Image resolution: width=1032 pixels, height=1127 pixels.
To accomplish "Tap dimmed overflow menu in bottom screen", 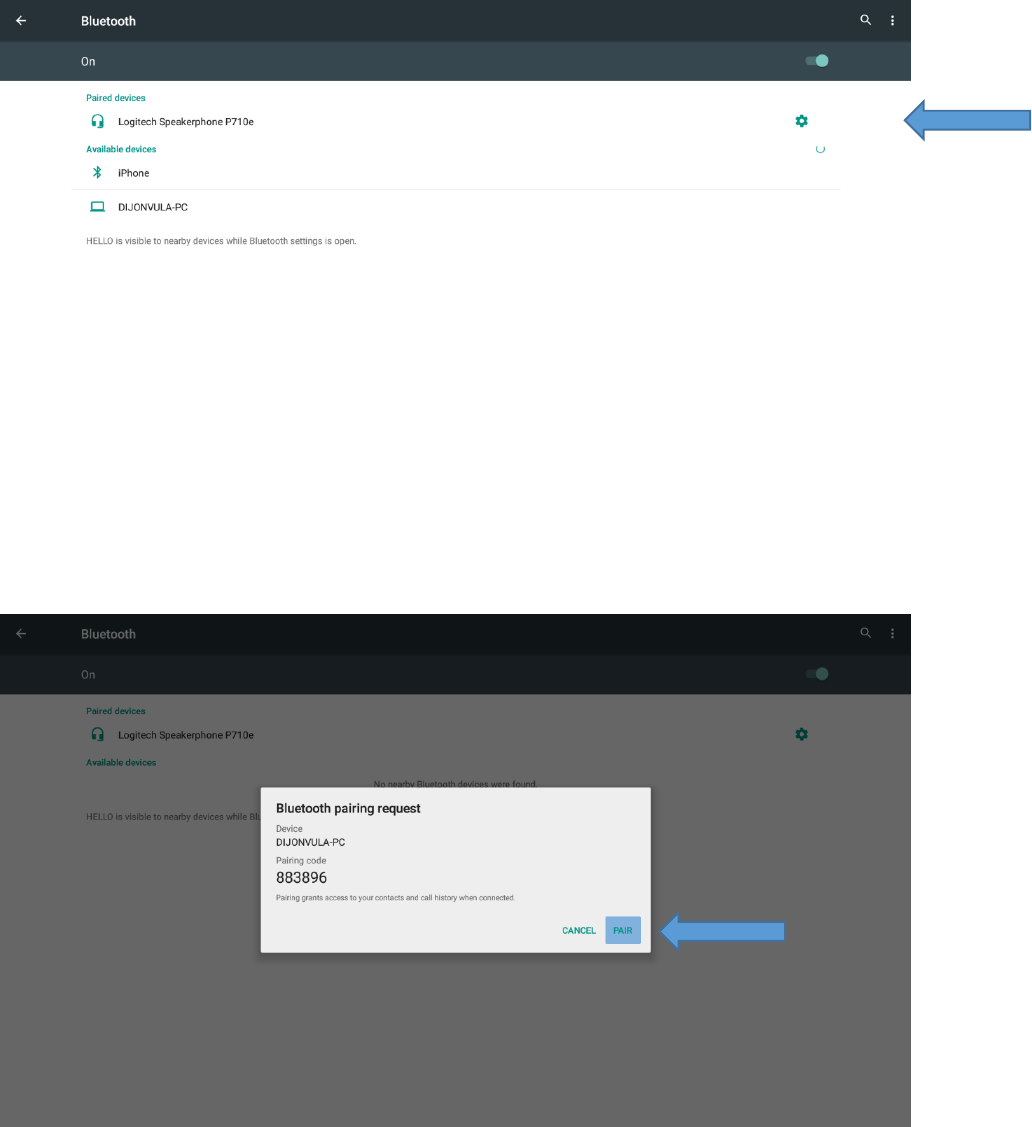I will pyautogui.click(x=893, y=634).
